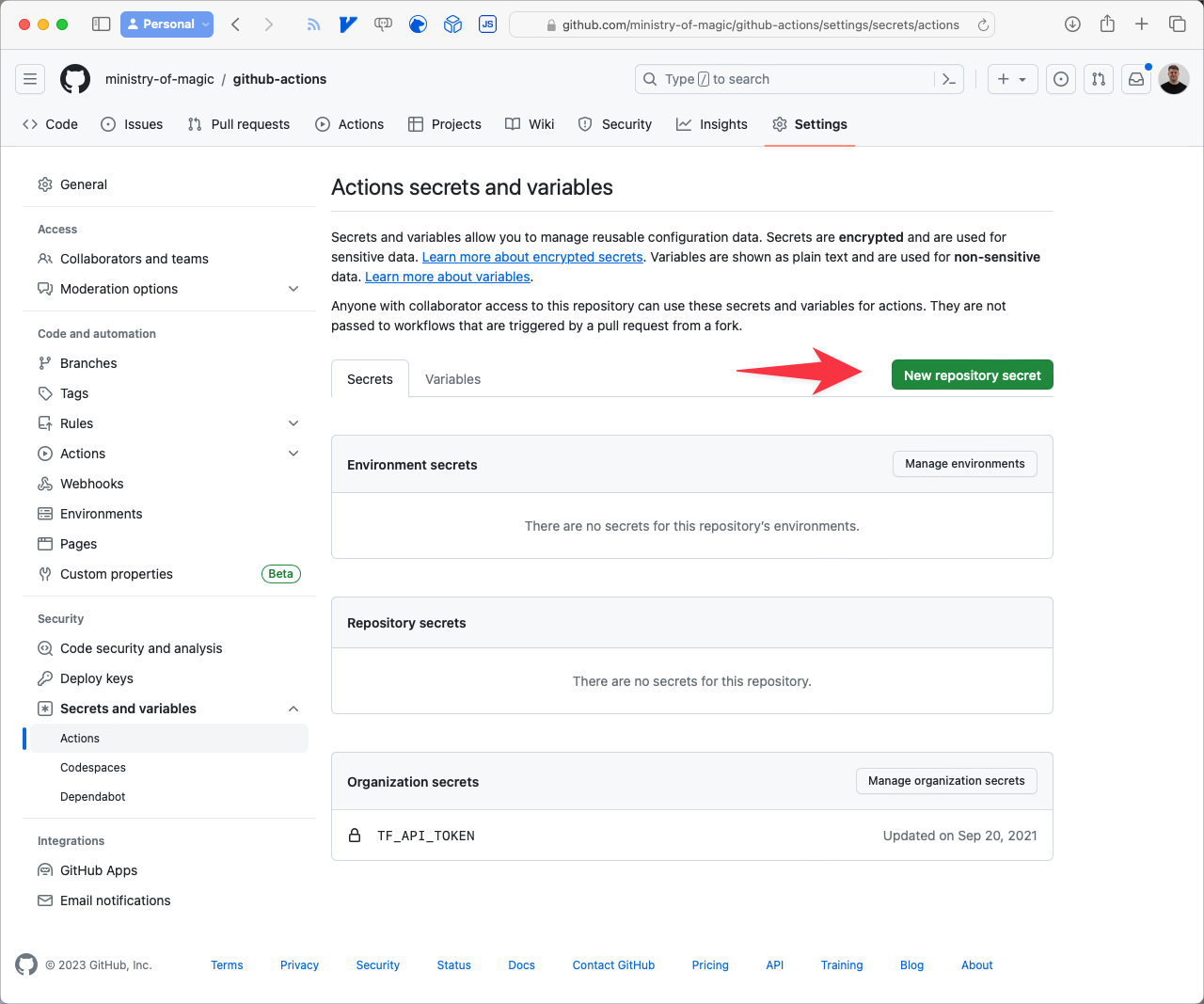Screen dimensions: 1204x1004
Task: Open Collaborators and teams settings
Action: tap(169, 259)
